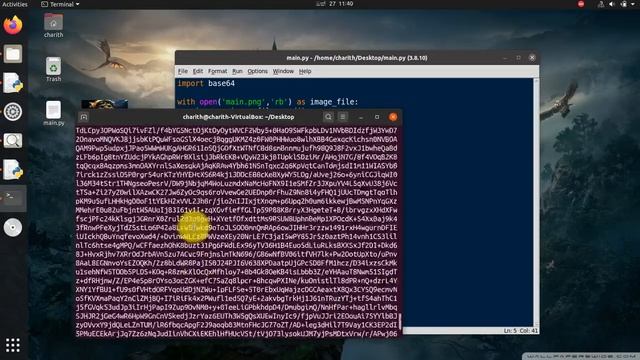Screen dimensions: 640x360
Task: Launch Settings gear icon in dock
Action: tap(13, 112)
